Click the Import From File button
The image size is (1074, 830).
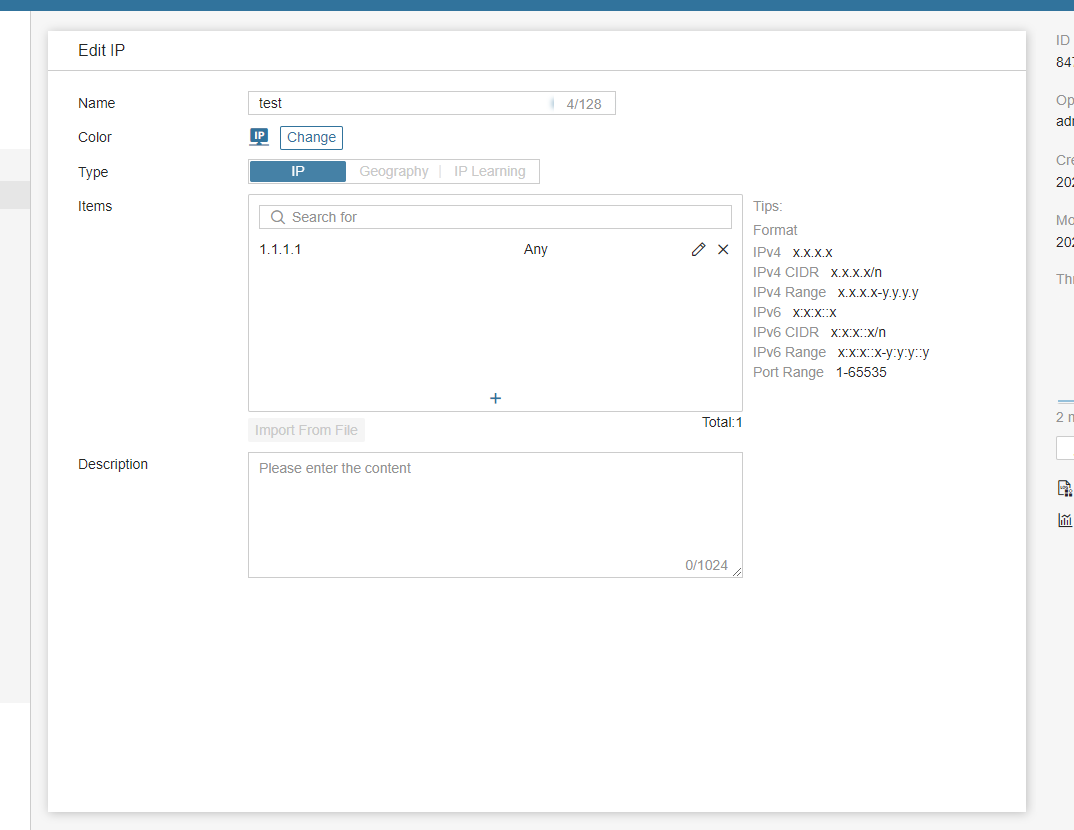click(x=306, y=430)
